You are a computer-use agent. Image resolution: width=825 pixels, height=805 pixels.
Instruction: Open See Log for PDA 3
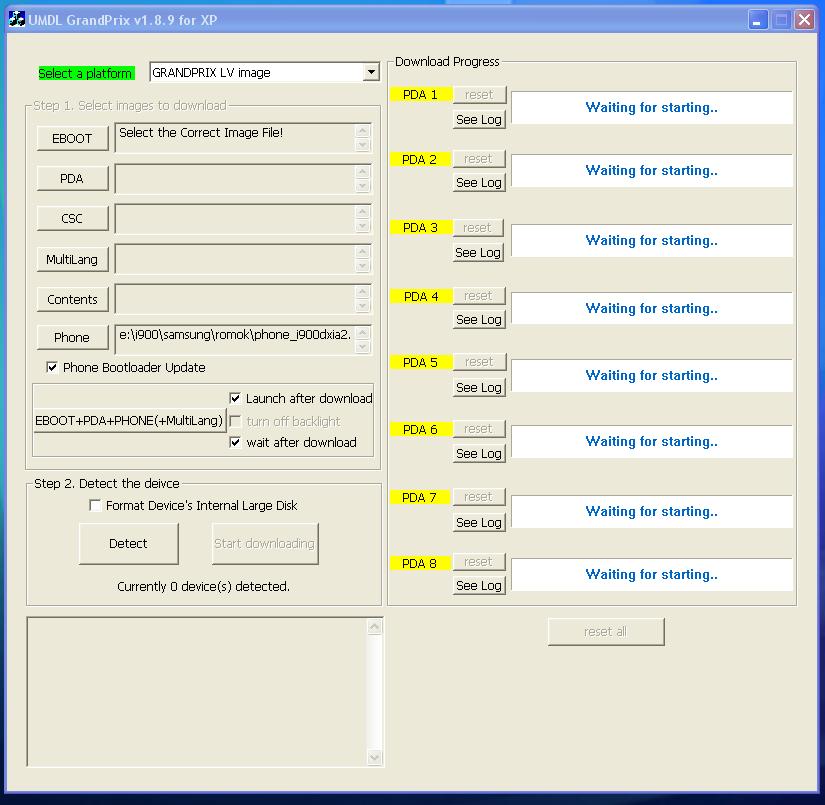(478, 253)
